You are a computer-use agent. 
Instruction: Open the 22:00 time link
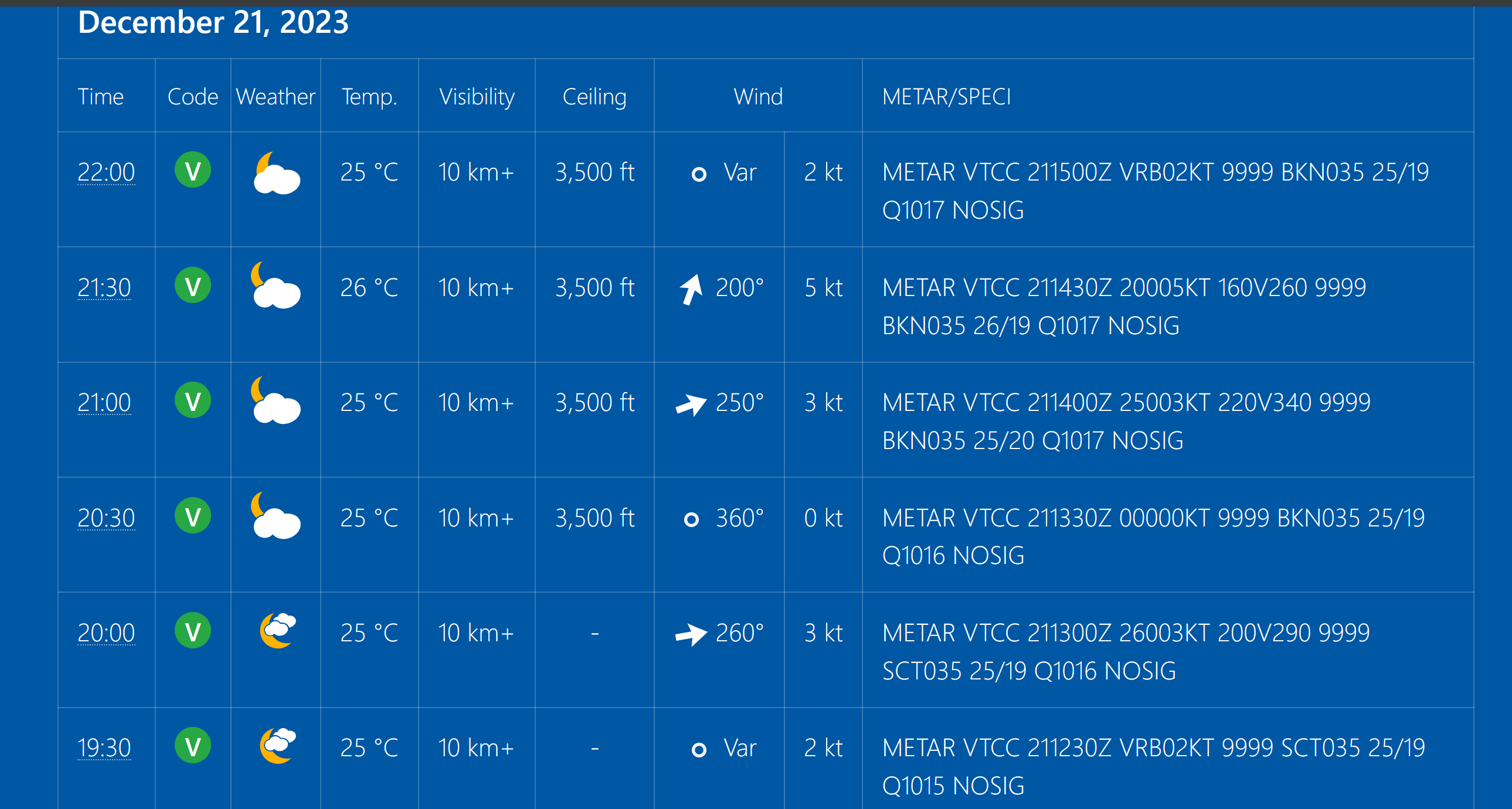click(x=106, y=172)
